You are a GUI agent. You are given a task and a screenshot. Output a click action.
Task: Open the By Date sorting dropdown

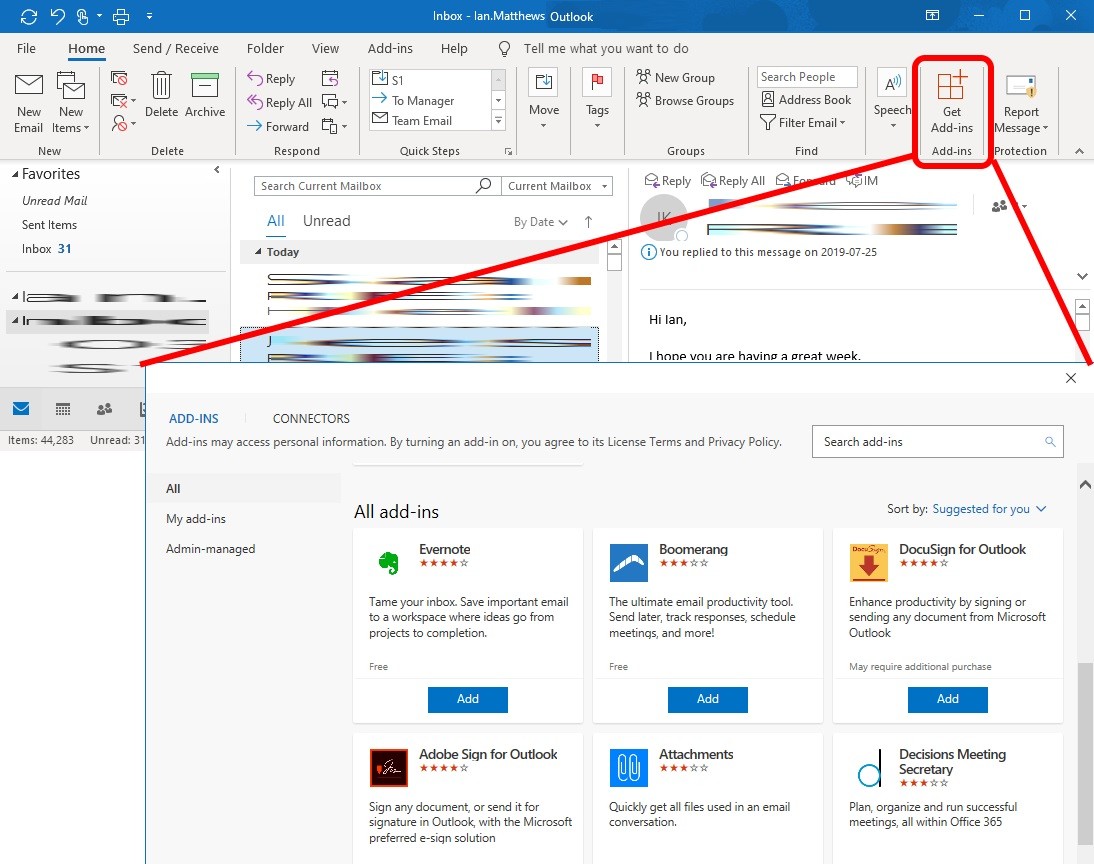[540, 222]
